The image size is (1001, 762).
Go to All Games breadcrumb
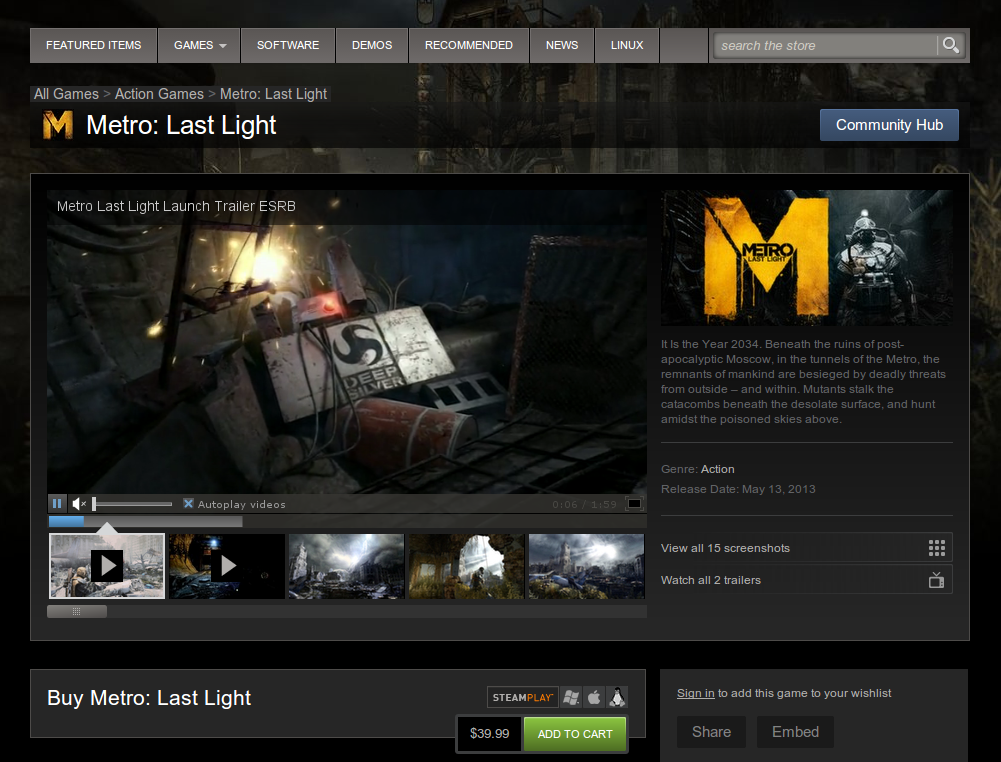(x=66, y=94)
